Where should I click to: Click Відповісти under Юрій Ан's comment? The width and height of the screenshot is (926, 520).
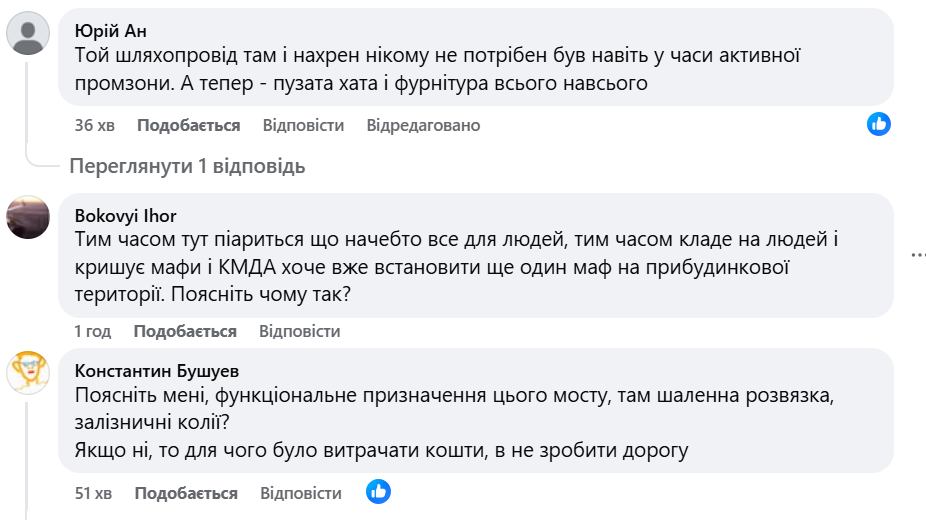coord(303,125)
